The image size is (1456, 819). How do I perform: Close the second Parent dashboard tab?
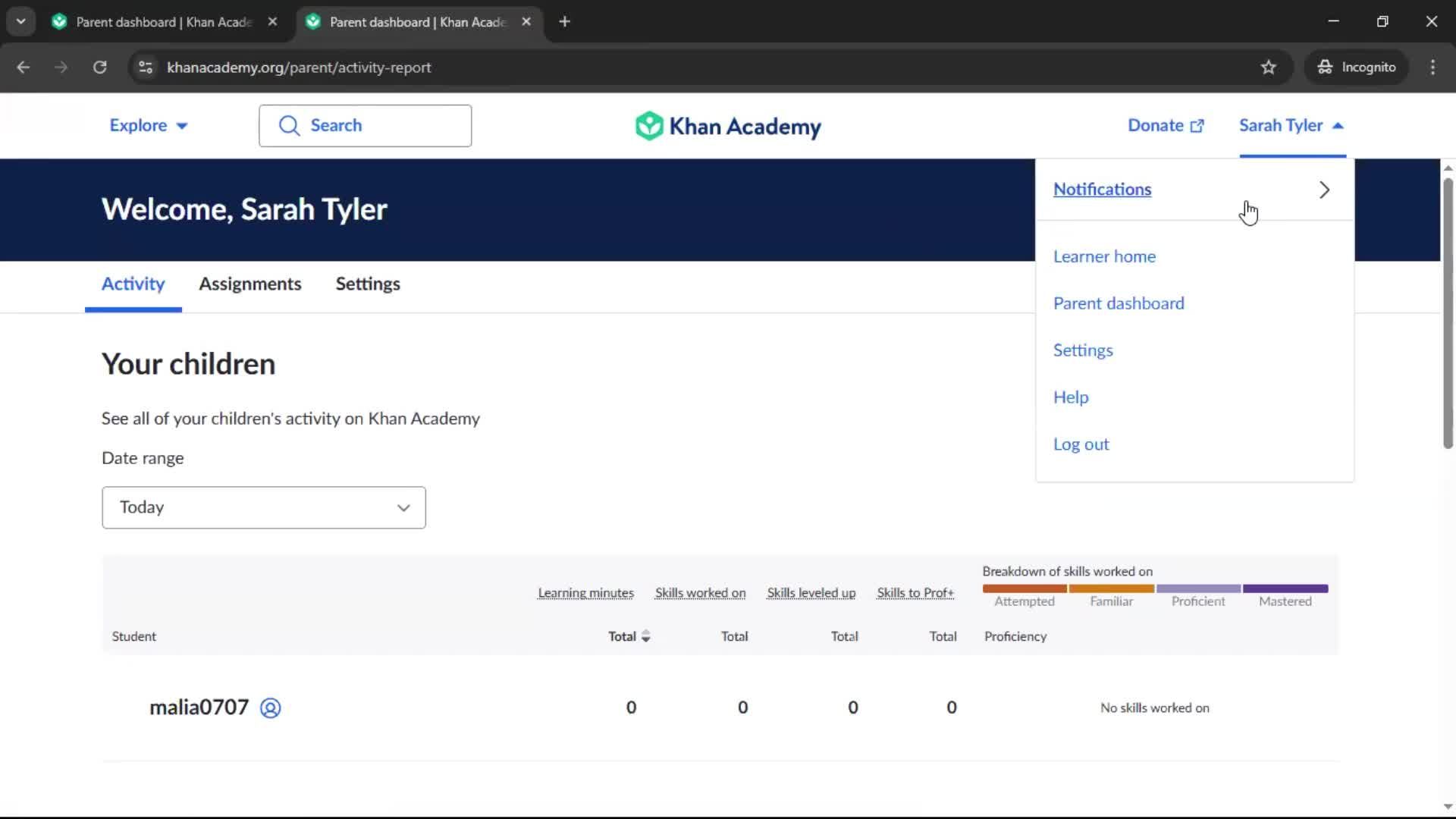coord(526,22)
